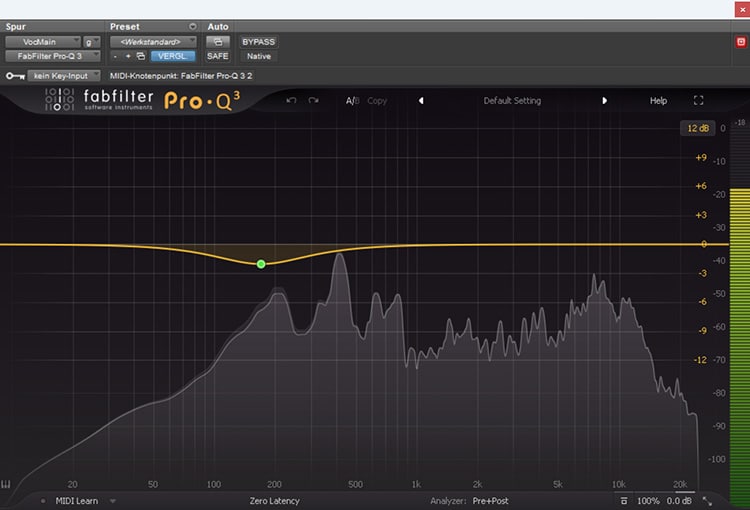Open the VocMain track selector
This screenshot has width=750, height=510.
43,42
